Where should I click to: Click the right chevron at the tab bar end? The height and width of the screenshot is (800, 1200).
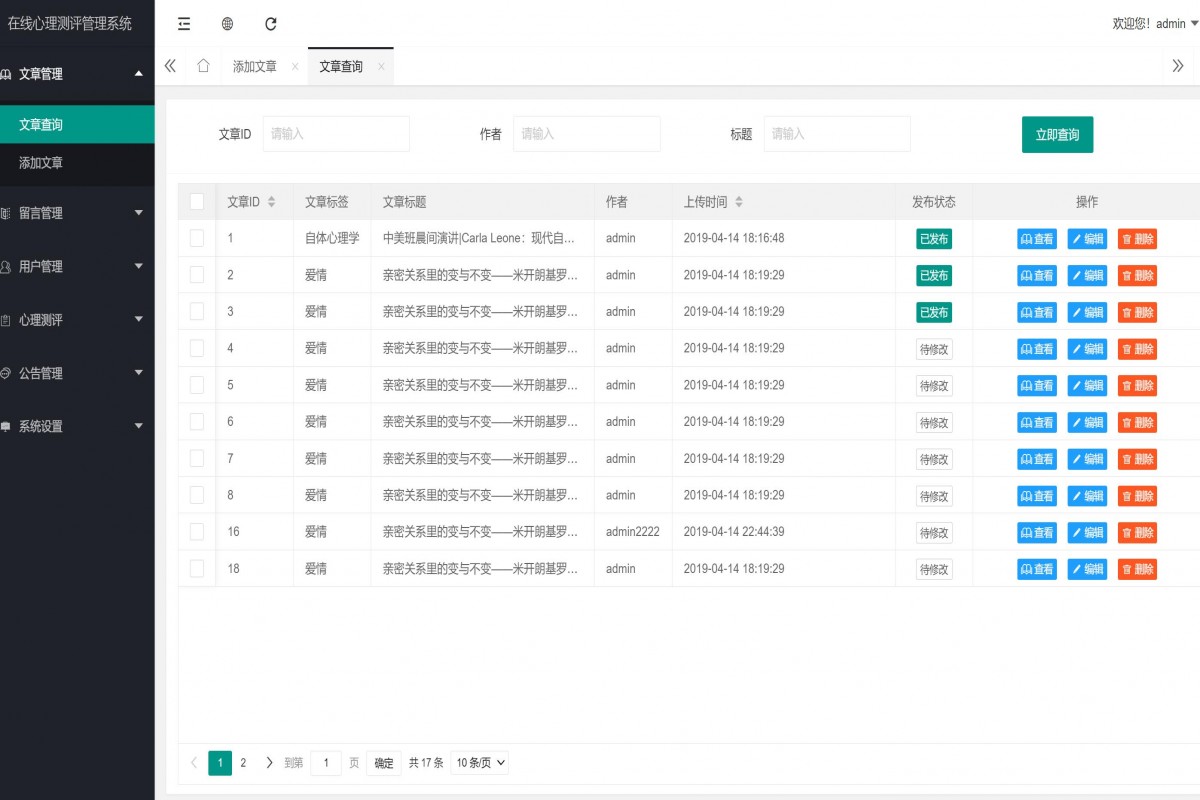[x=1178, y=65]
